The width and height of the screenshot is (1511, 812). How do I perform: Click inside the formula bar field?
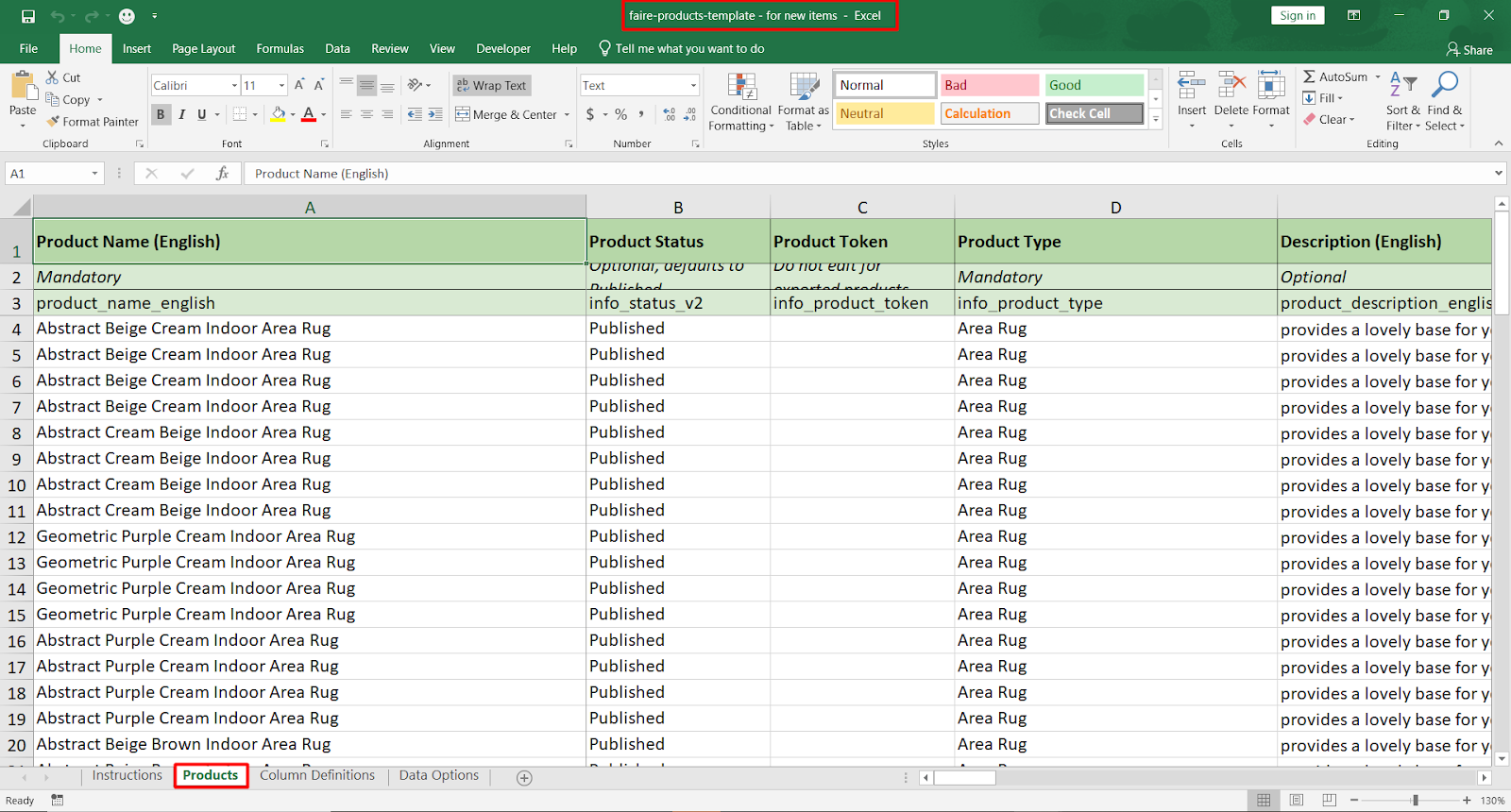850,174
